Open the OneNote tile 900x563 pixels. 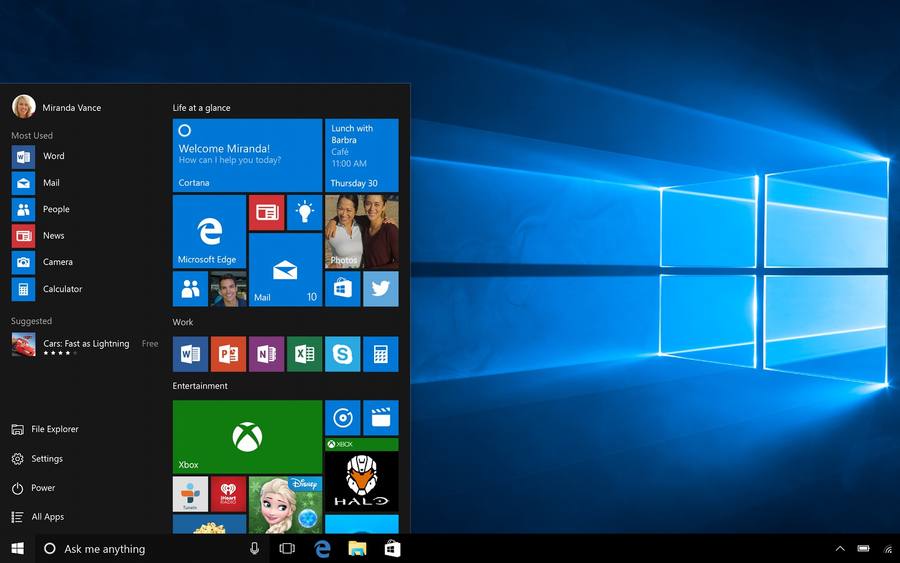click(266, 354)
